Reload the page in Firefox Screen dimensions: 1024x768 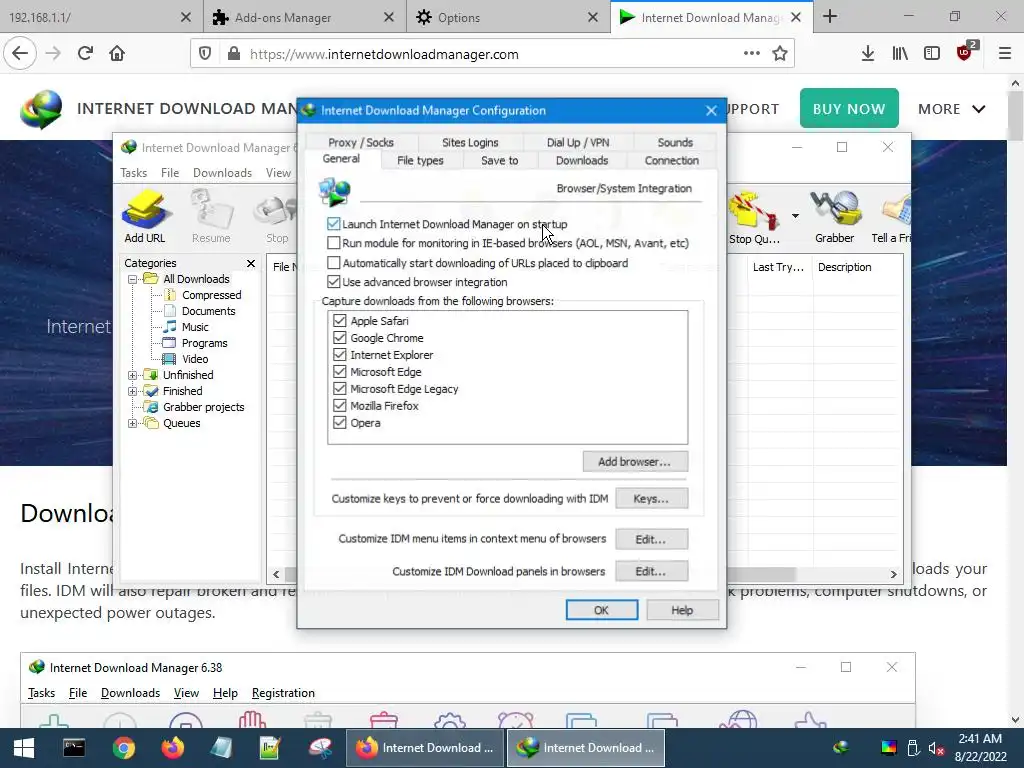click(85, 54)
